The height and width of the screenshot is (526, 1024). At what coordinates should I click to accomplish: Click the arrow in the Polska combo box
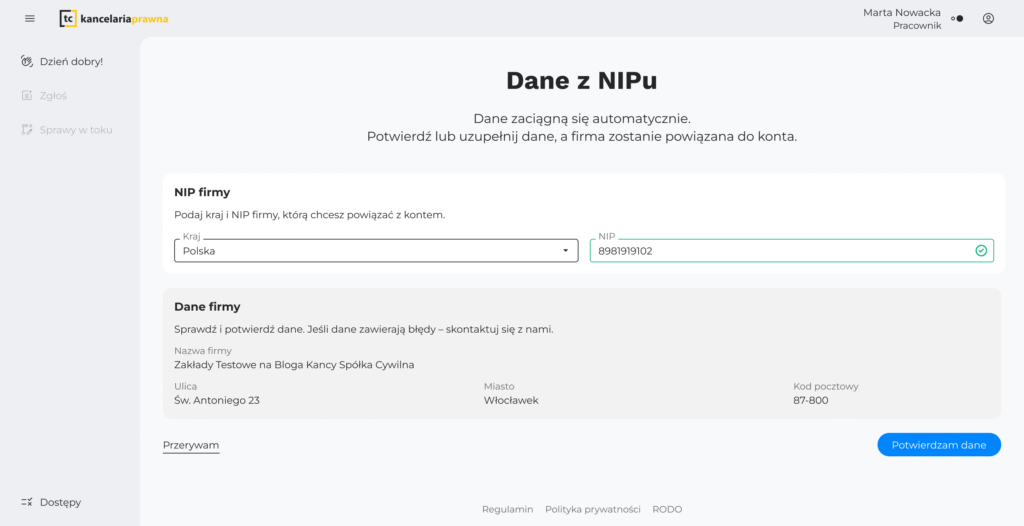pos(565,251)
